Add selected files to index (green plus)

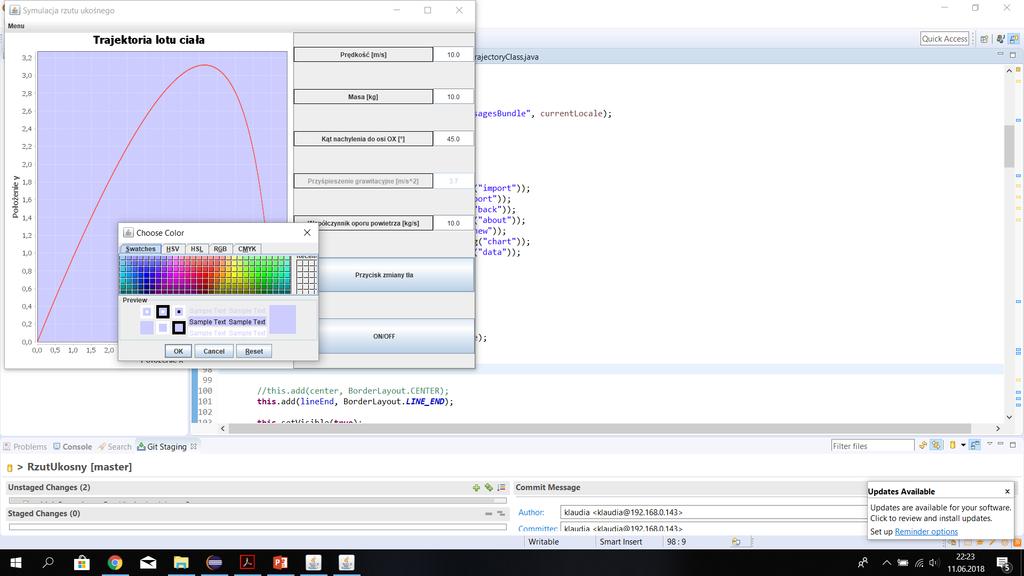[476, 487]
